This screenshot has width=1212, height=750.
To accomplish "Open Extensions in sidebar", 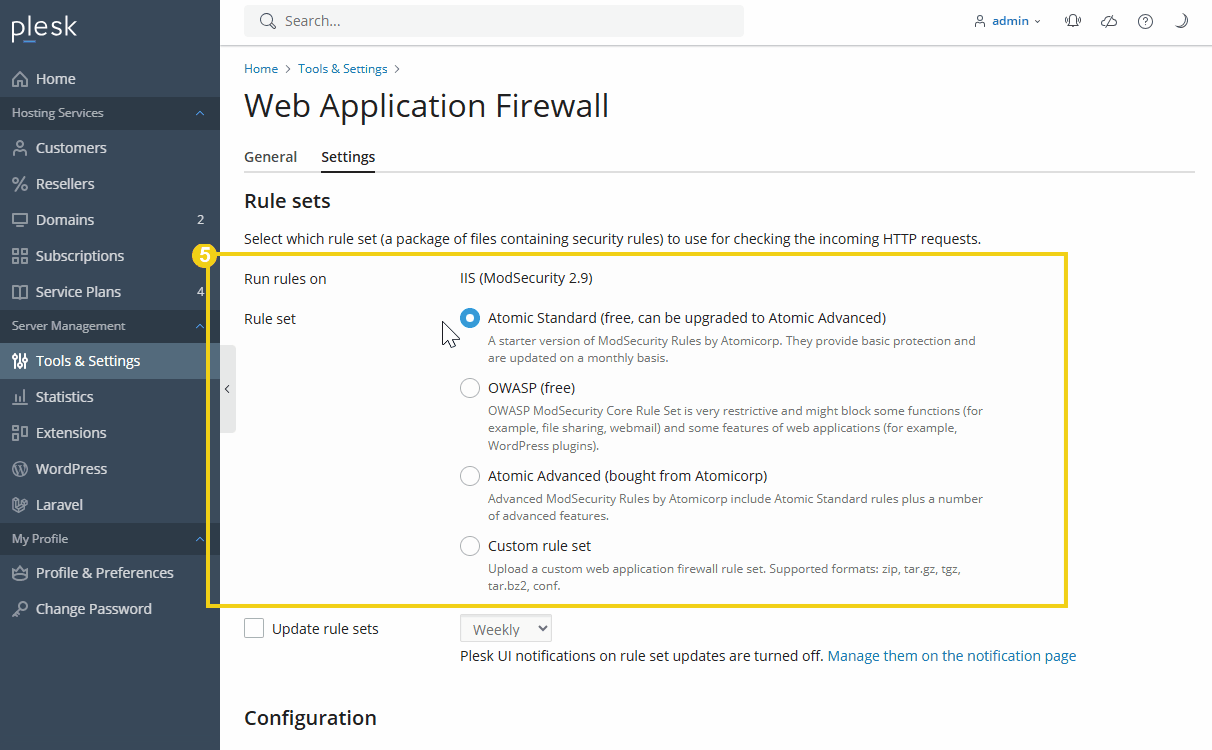I will 110,433.
